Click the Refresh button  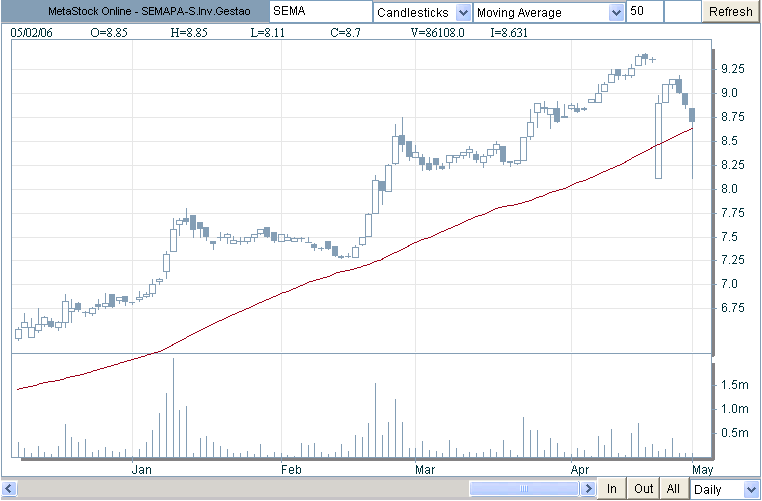click(x=730, y=12)
